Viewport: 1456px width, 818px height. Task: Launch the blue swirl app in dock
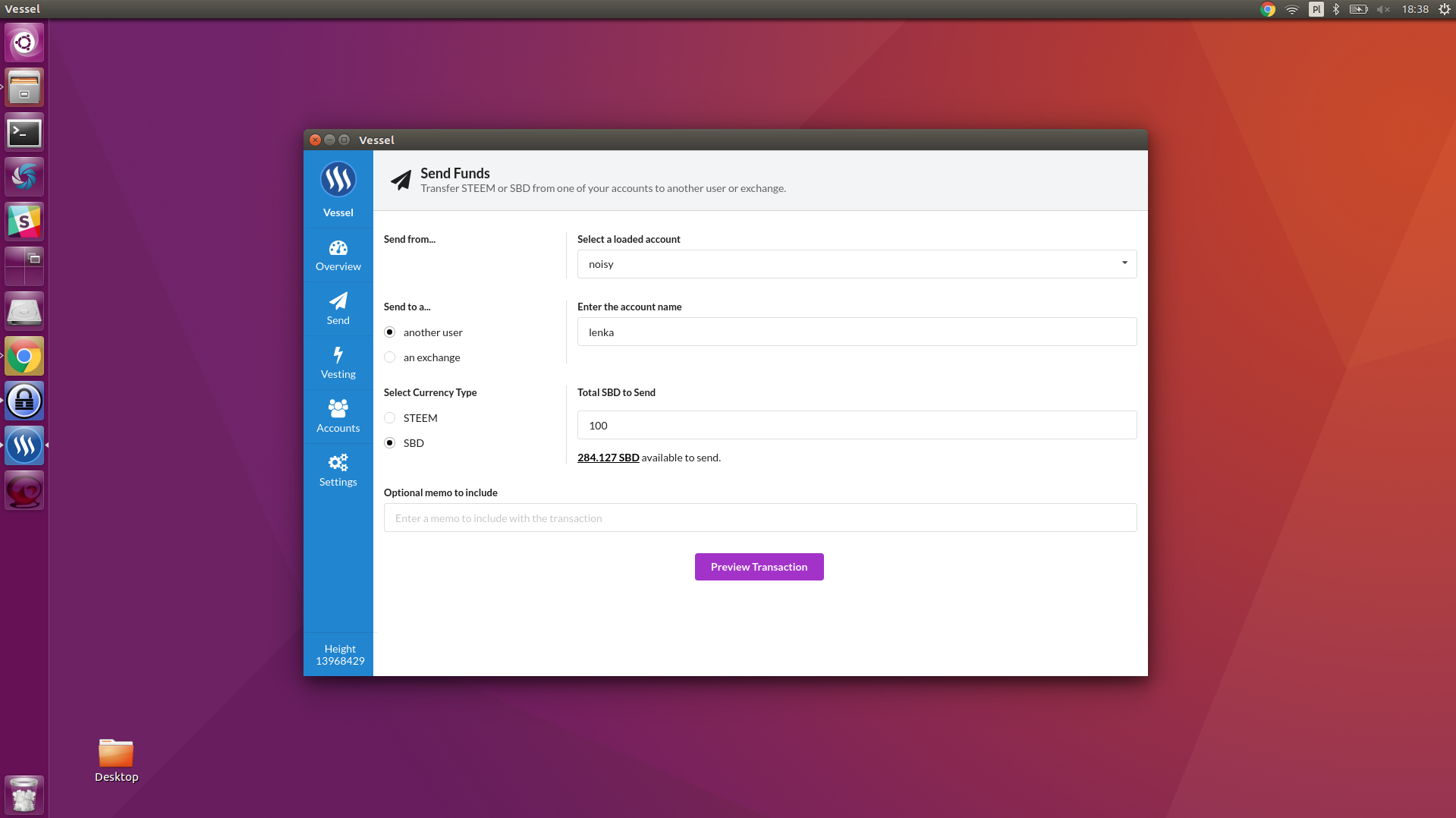[24, 177]
